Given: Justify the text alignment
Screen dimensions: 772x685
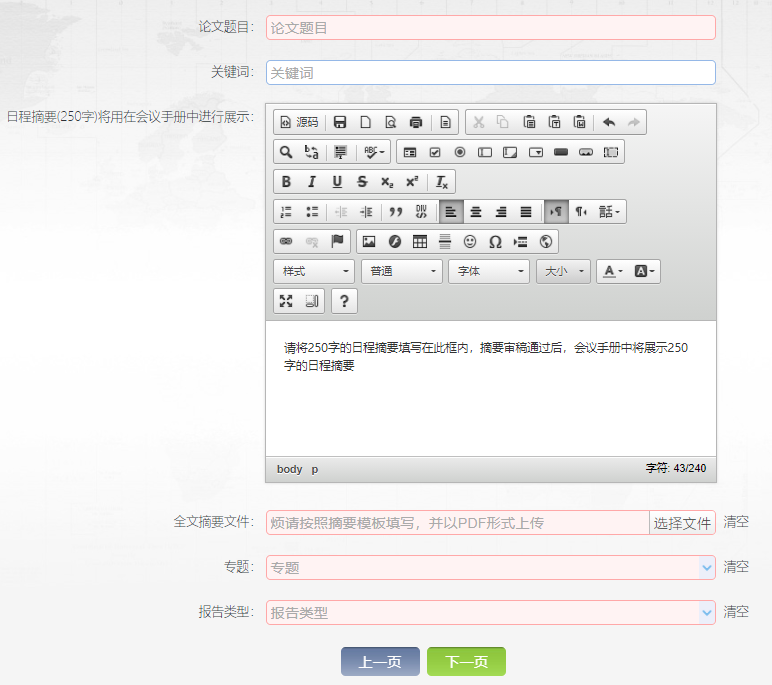Looking at the screenshot, I should click(x=526, y=212).
